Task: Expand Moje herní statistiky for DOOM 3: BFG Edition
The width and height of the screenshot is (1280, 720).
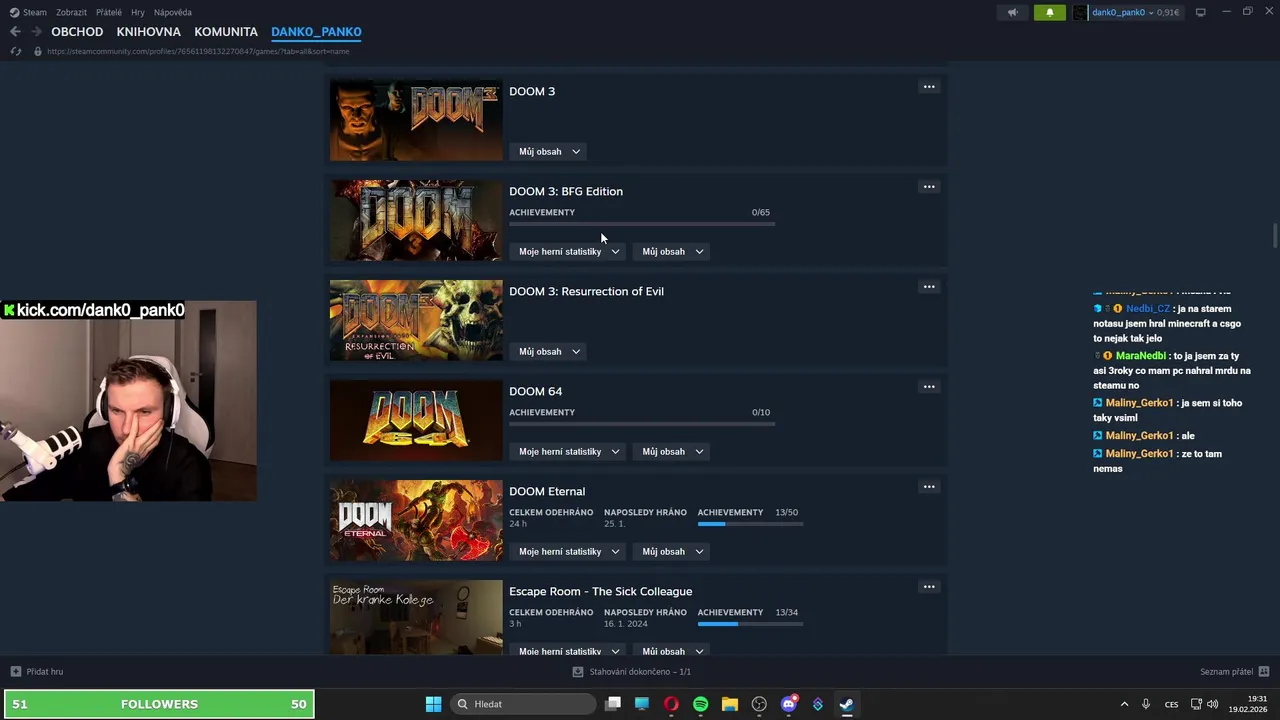Action: click(x=569, y=251)
